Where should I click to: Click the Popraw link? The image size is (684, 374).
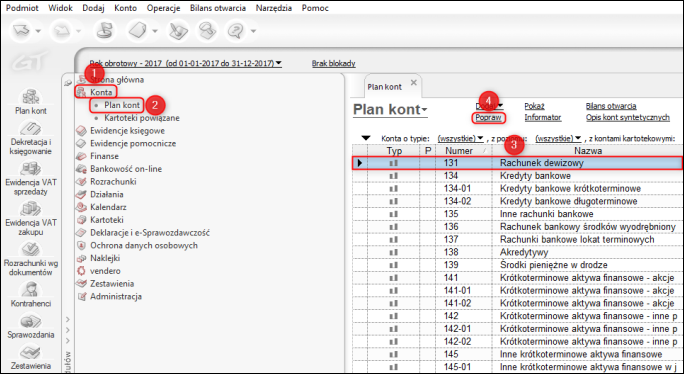(488, 117)
